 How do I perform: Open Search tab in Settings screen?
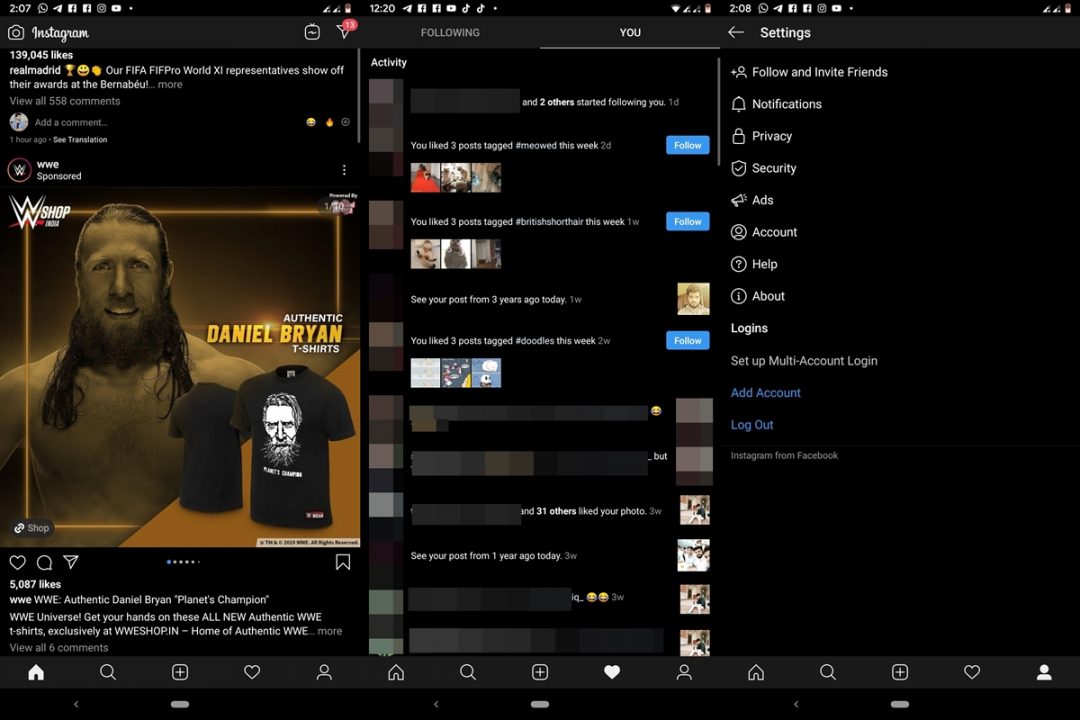[x=828, y=672]
